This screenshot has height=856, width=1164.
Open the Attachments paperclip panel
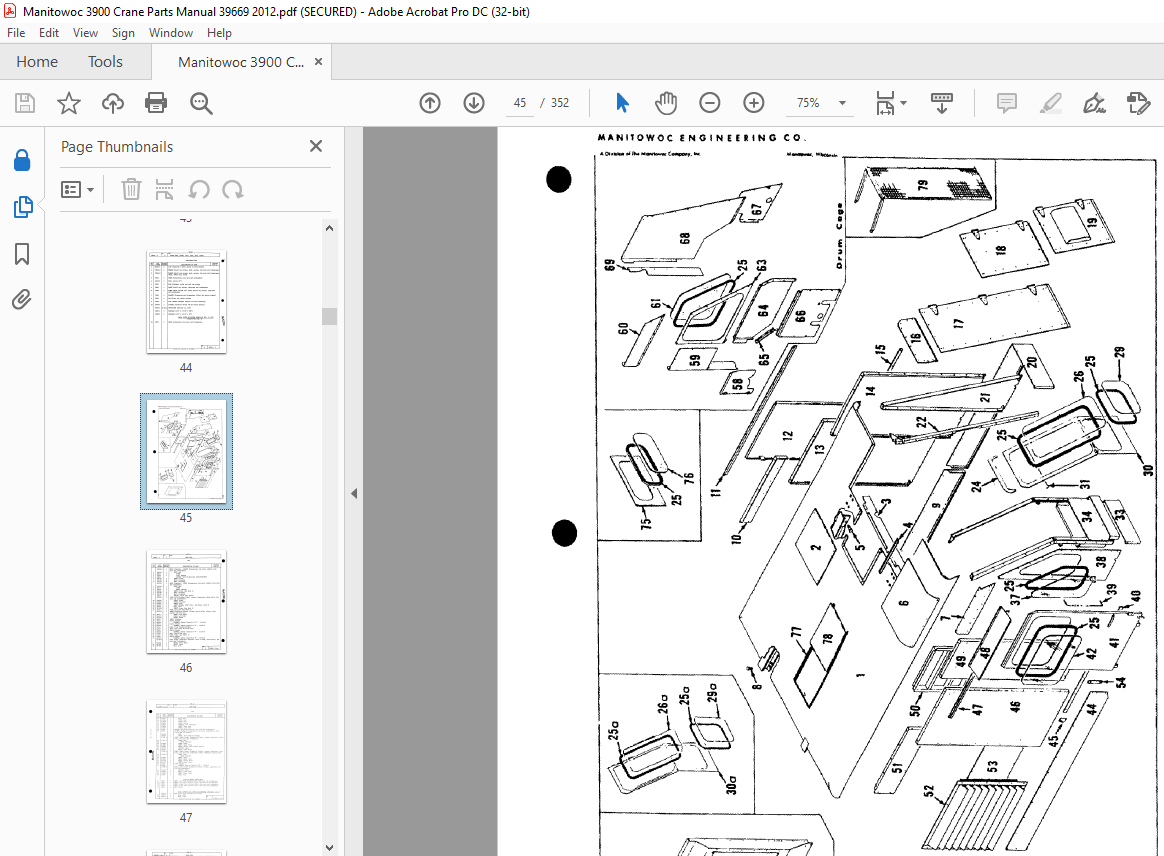[22, 299]
